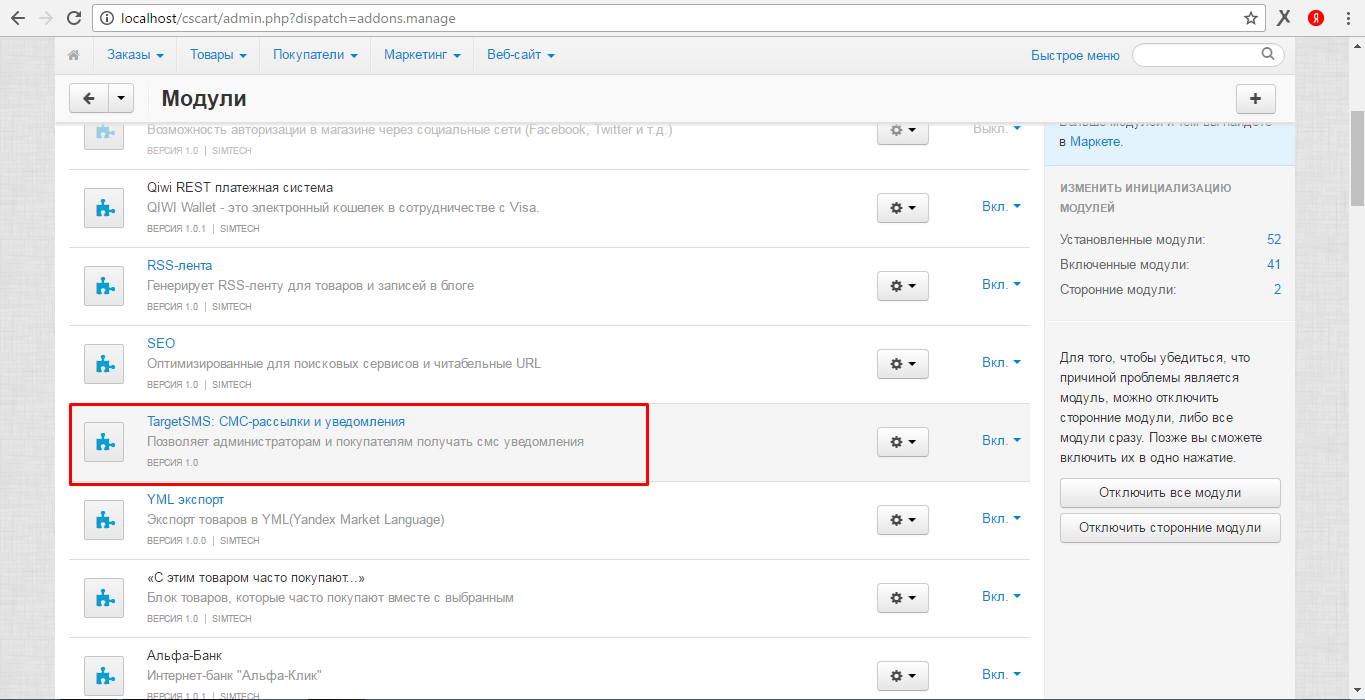Open the Заказы menu
The height and width of the screenshot is (700, 1365).
tap(136, 55)
